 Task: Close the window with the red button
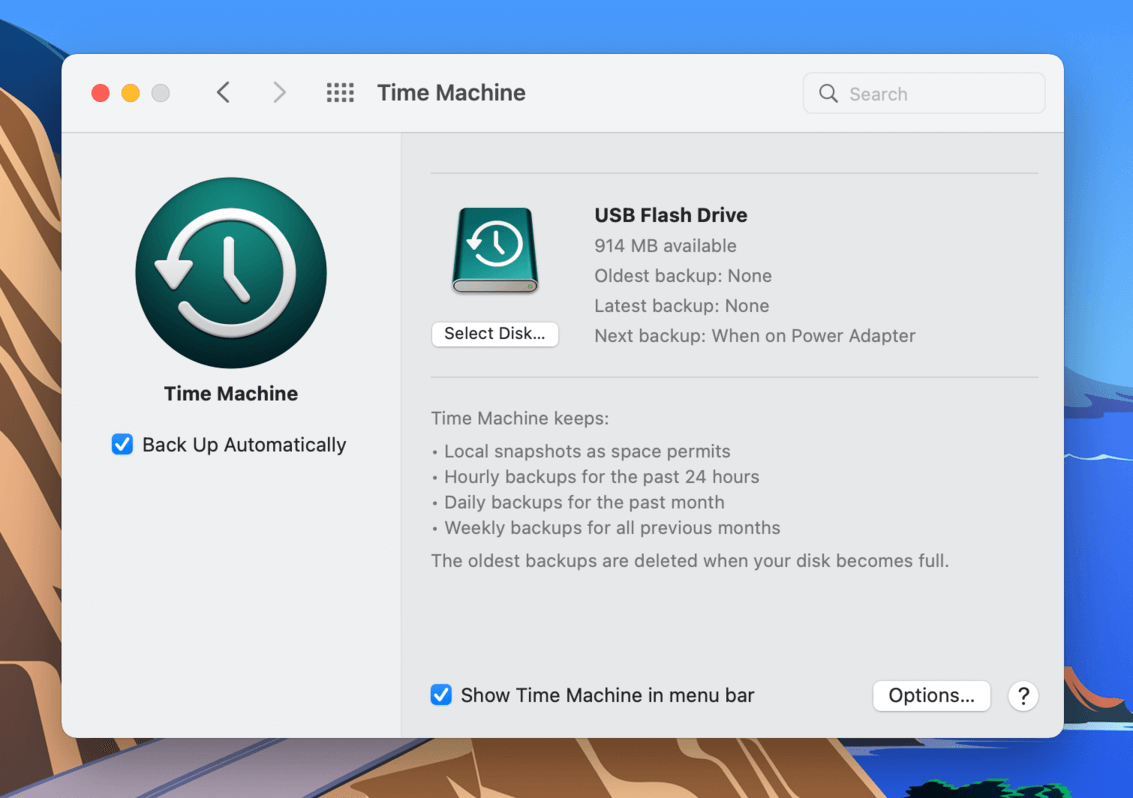point(100,93)
